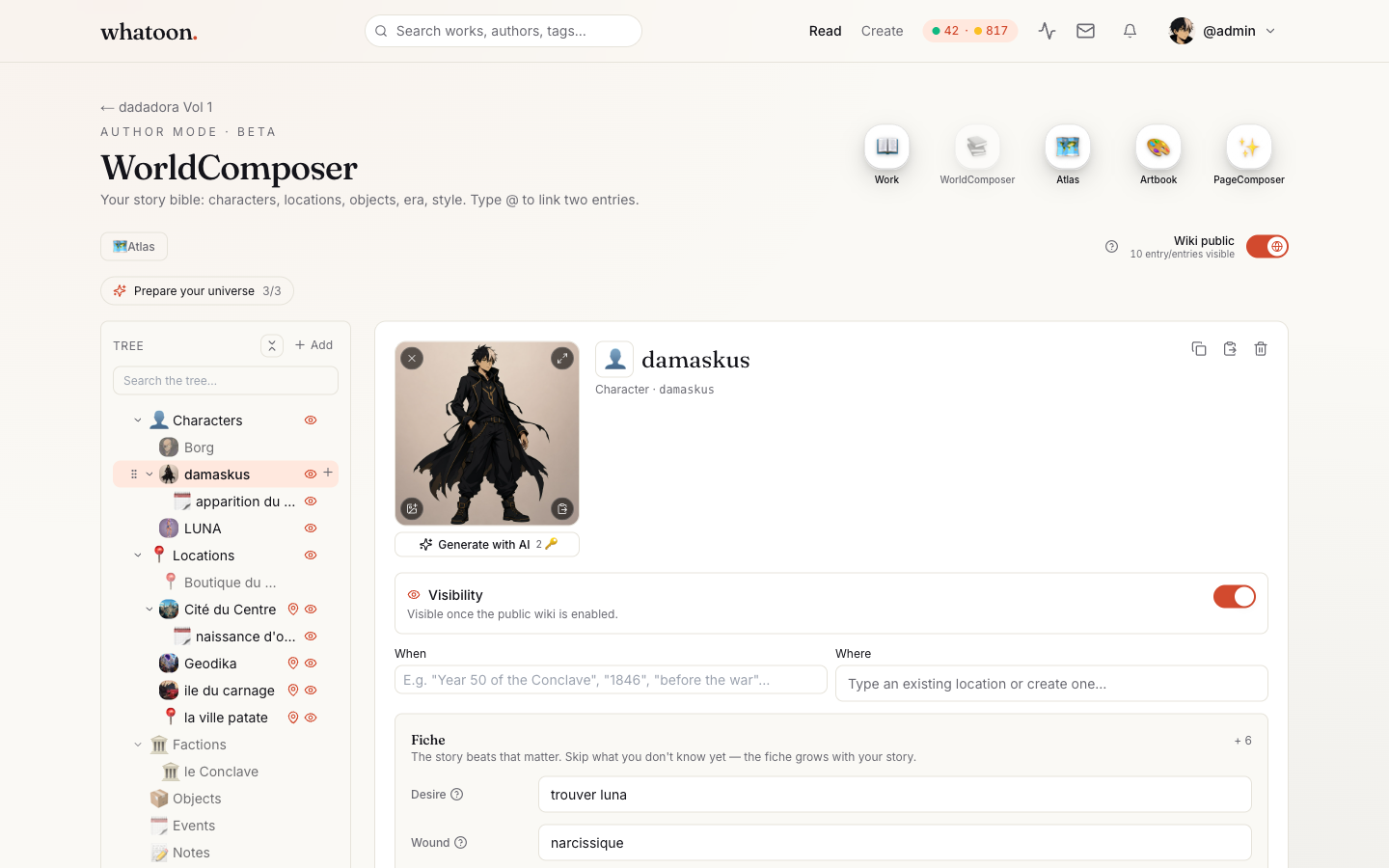The height and width of the screenshot is (868, 1389).
Task: Open the PageComposer sparkle icon
Action: pos(1249,148)
